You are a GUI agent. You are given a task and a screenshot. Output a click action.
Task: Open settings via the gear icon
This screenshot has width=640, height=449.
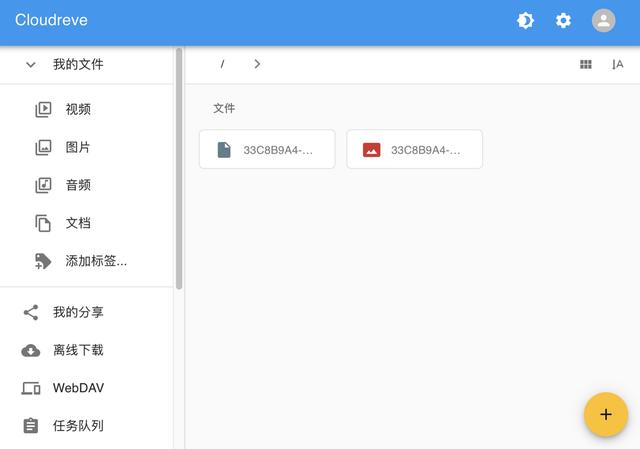pyautogui.click(x=564, y=20)
